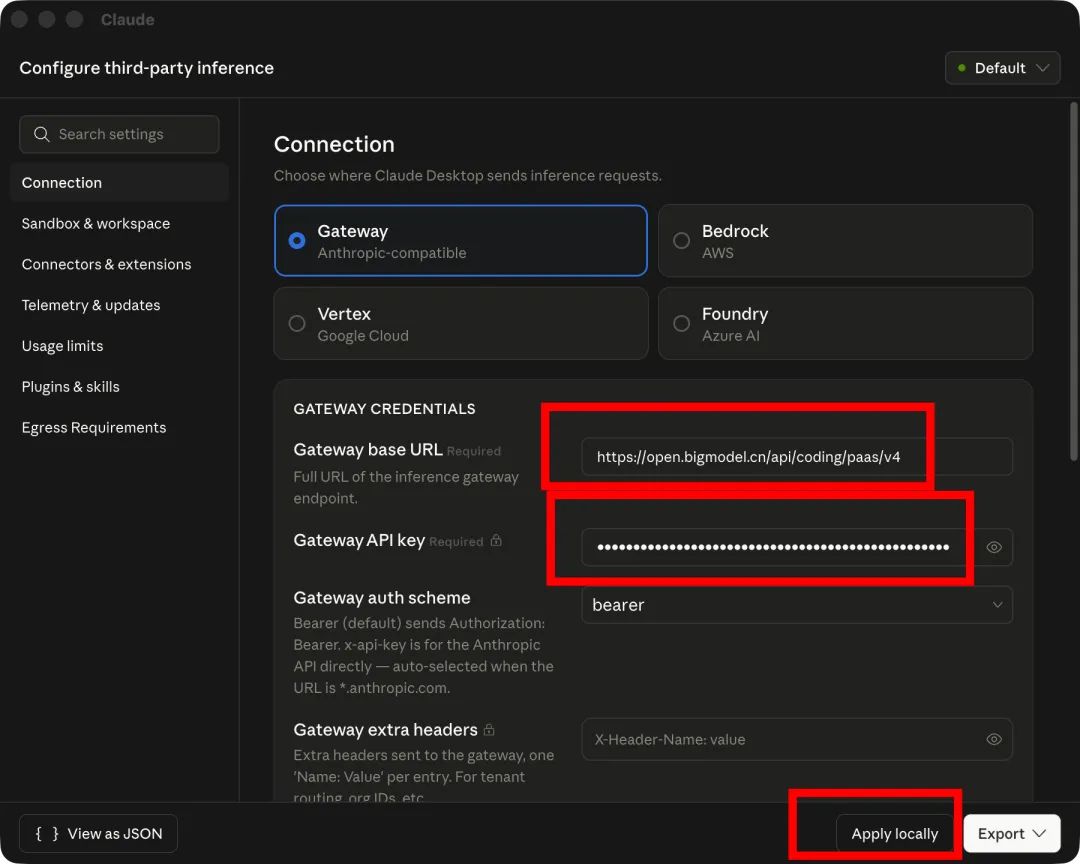The height and width of the screenshot is (864, 1080).
Task: Click View as JSON button
Action: tap(98, 833)
